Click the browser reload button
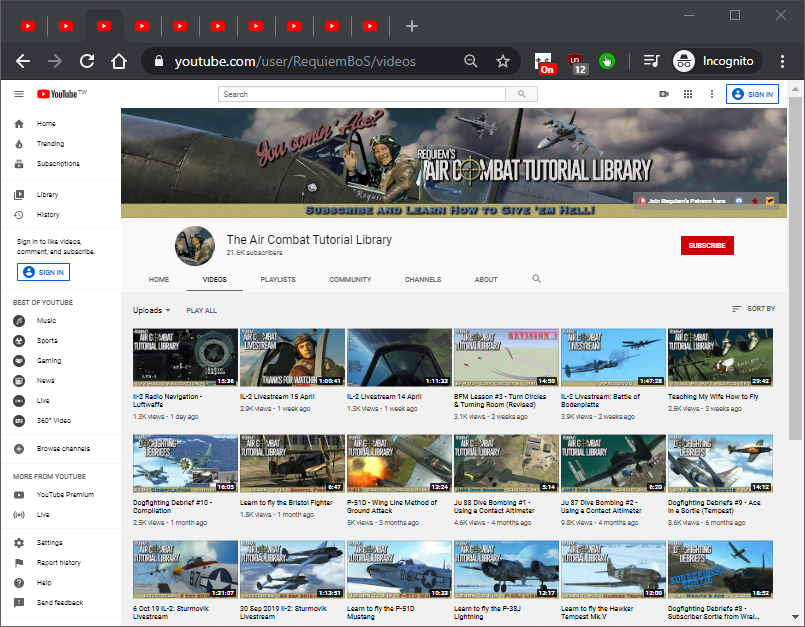The image size is (805, 627). [x=87, y=61]
